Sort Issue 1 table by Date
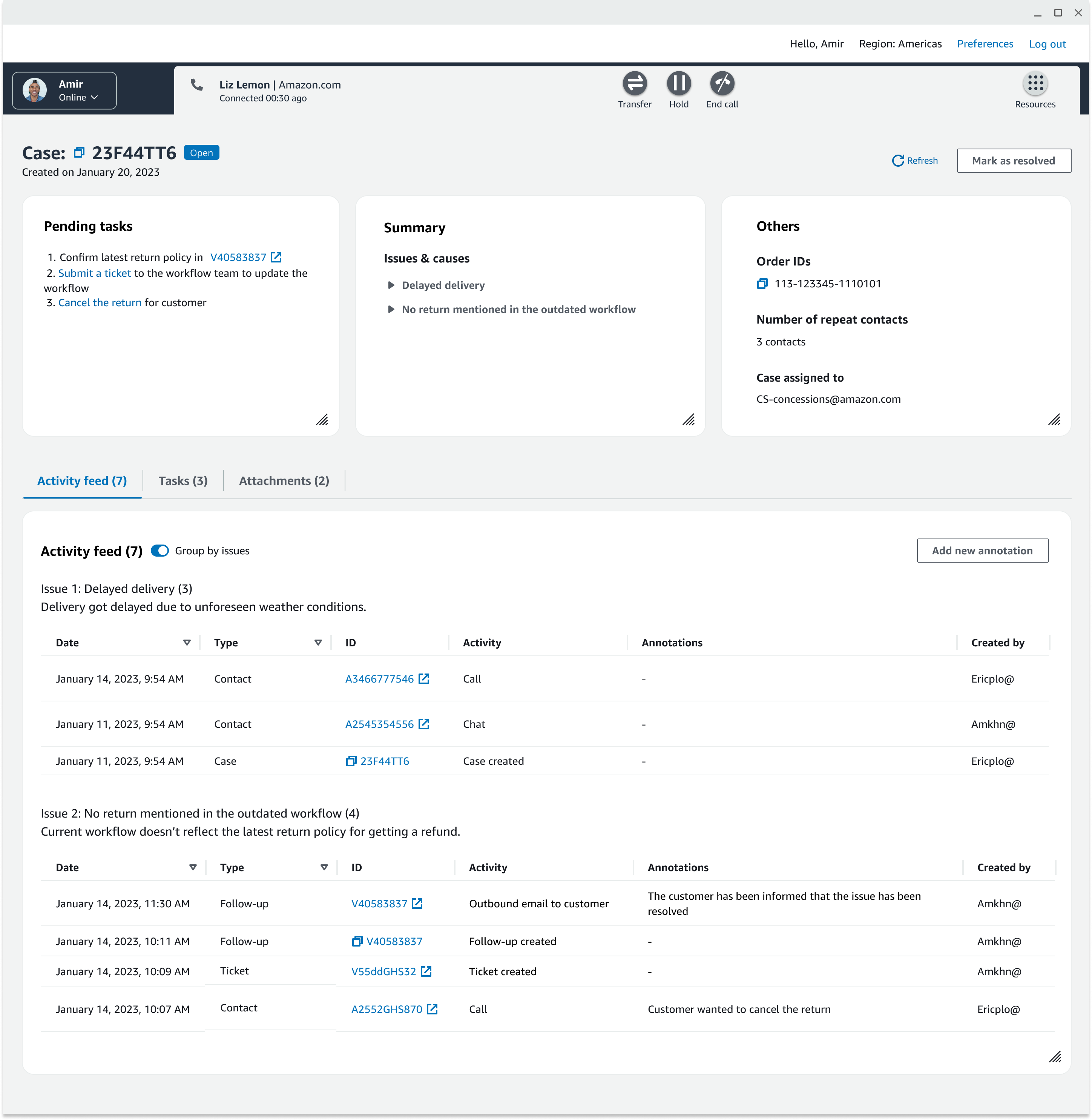The height and width of the screenshot is (1120, 1092). (186, 642)
